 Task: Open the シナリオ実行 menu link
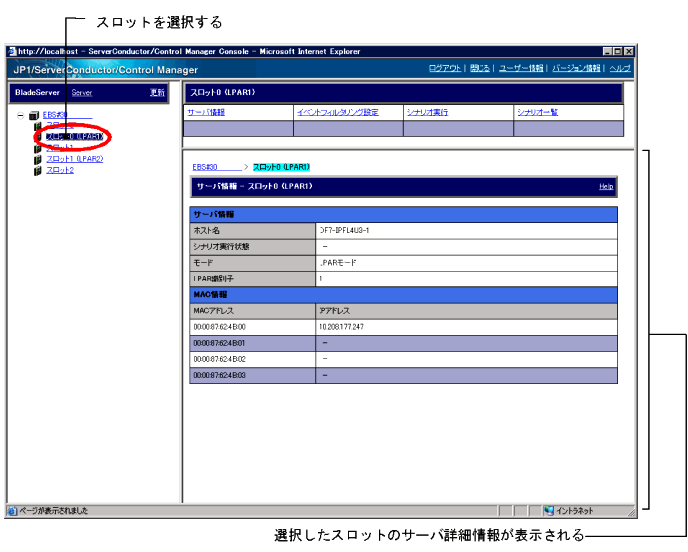coord(427,112)
